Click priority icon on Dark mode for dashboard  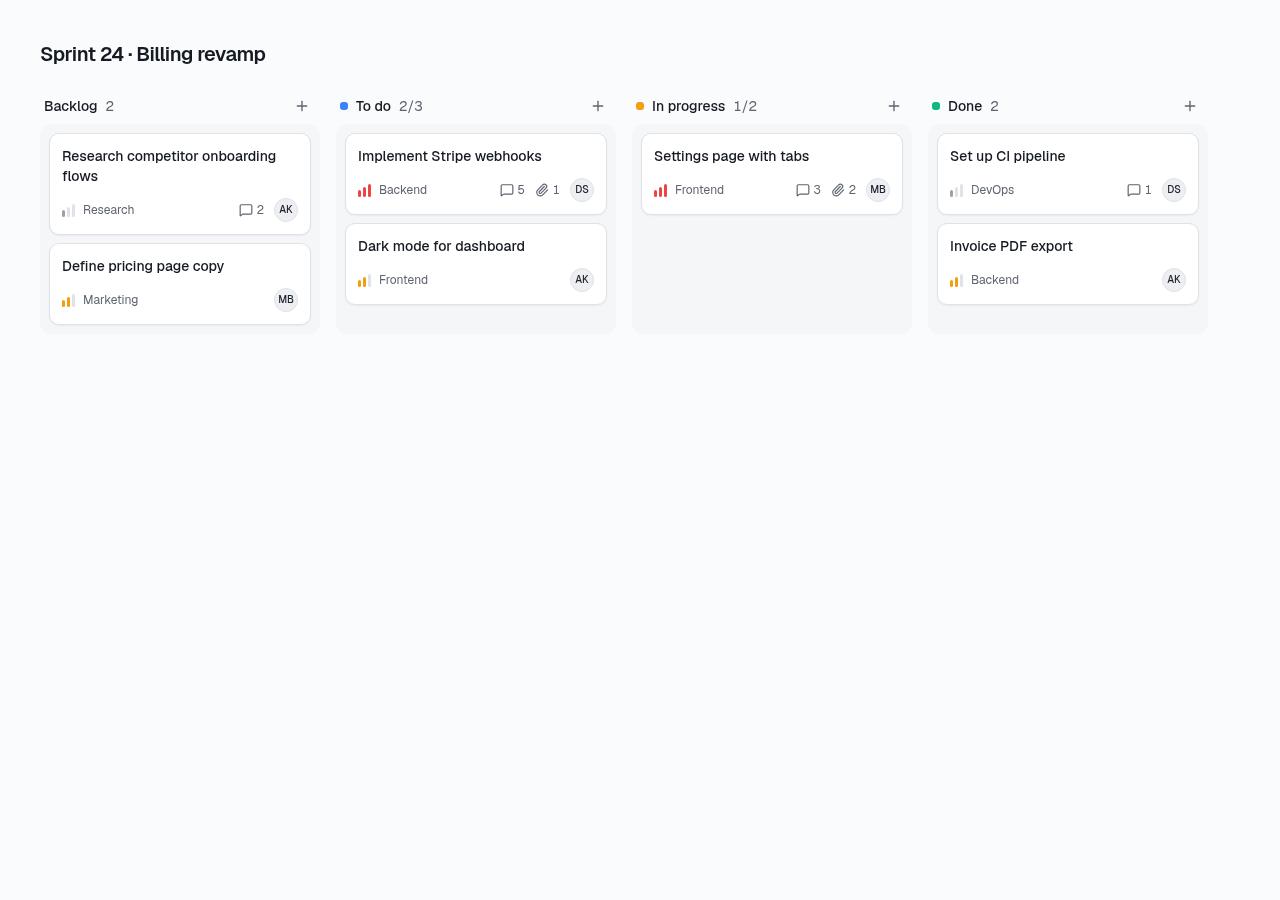point(365,280)
